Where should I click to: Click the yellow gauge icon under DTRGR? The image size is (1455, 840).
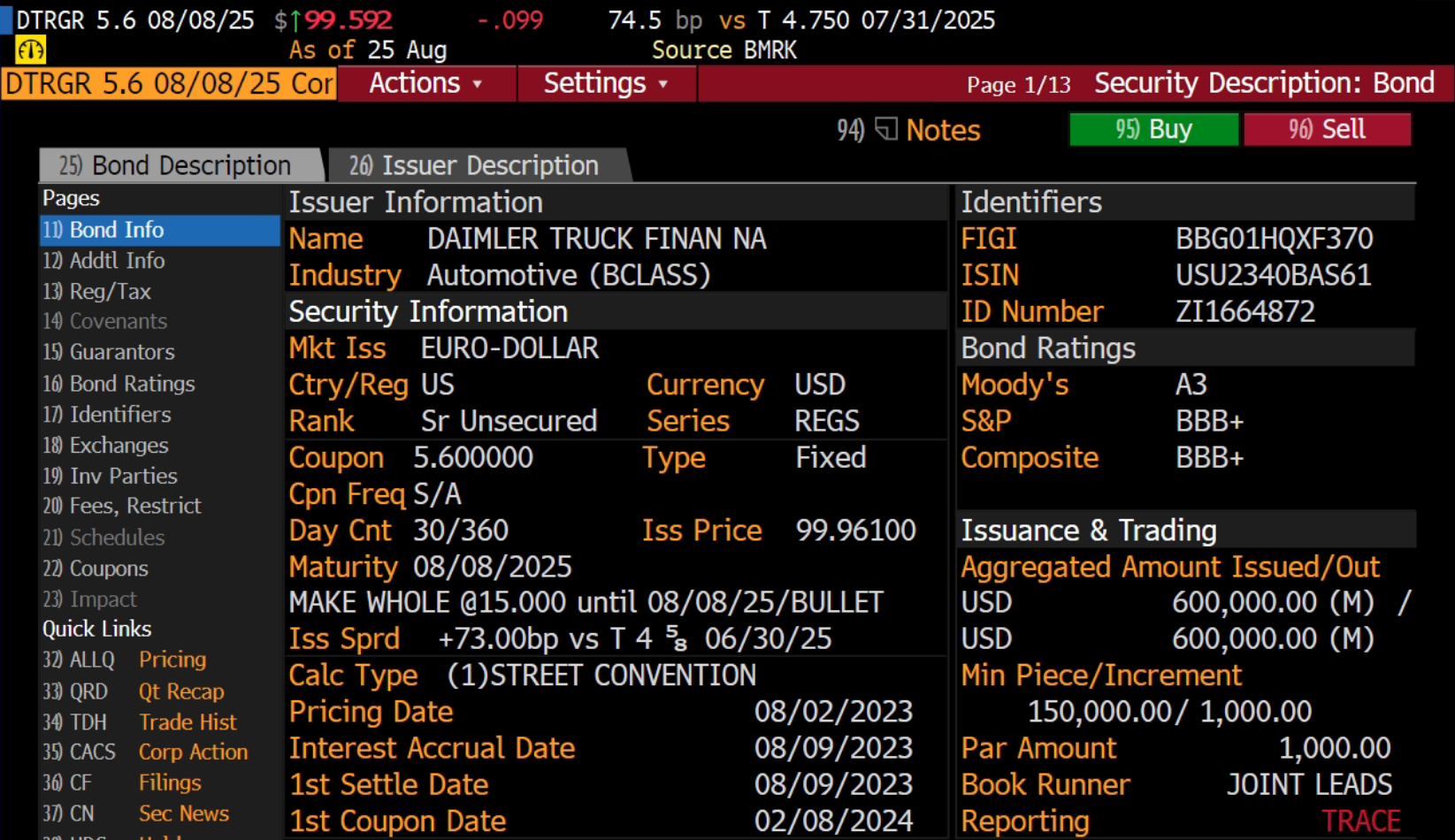(31, 50)
